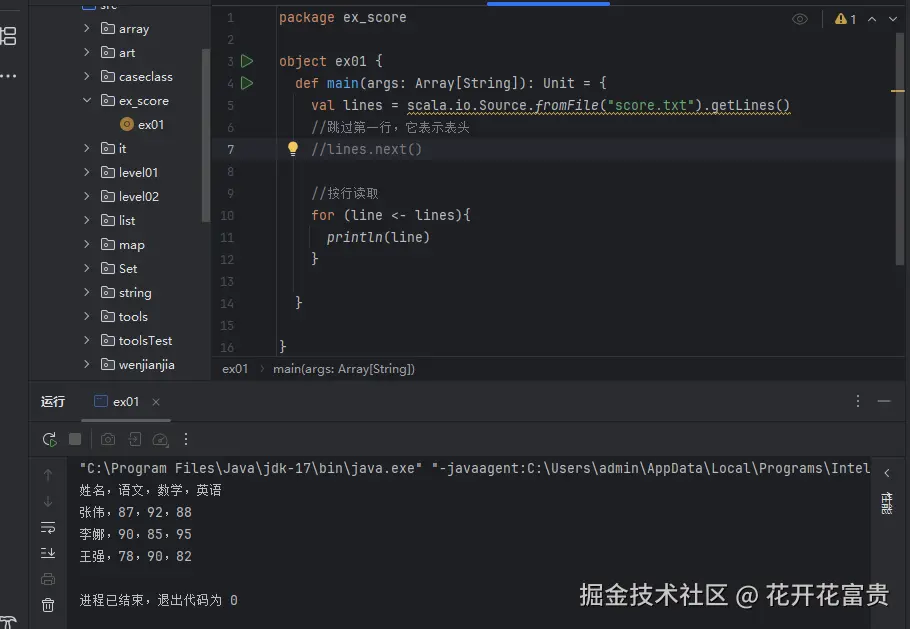This screenshot has height=629, width=910.
Task: Expand the map package folder
Action: 87,244
